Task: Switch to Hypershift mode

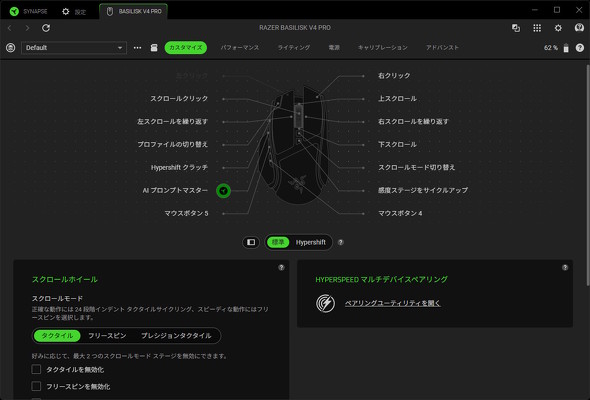Action: point(310,242)
